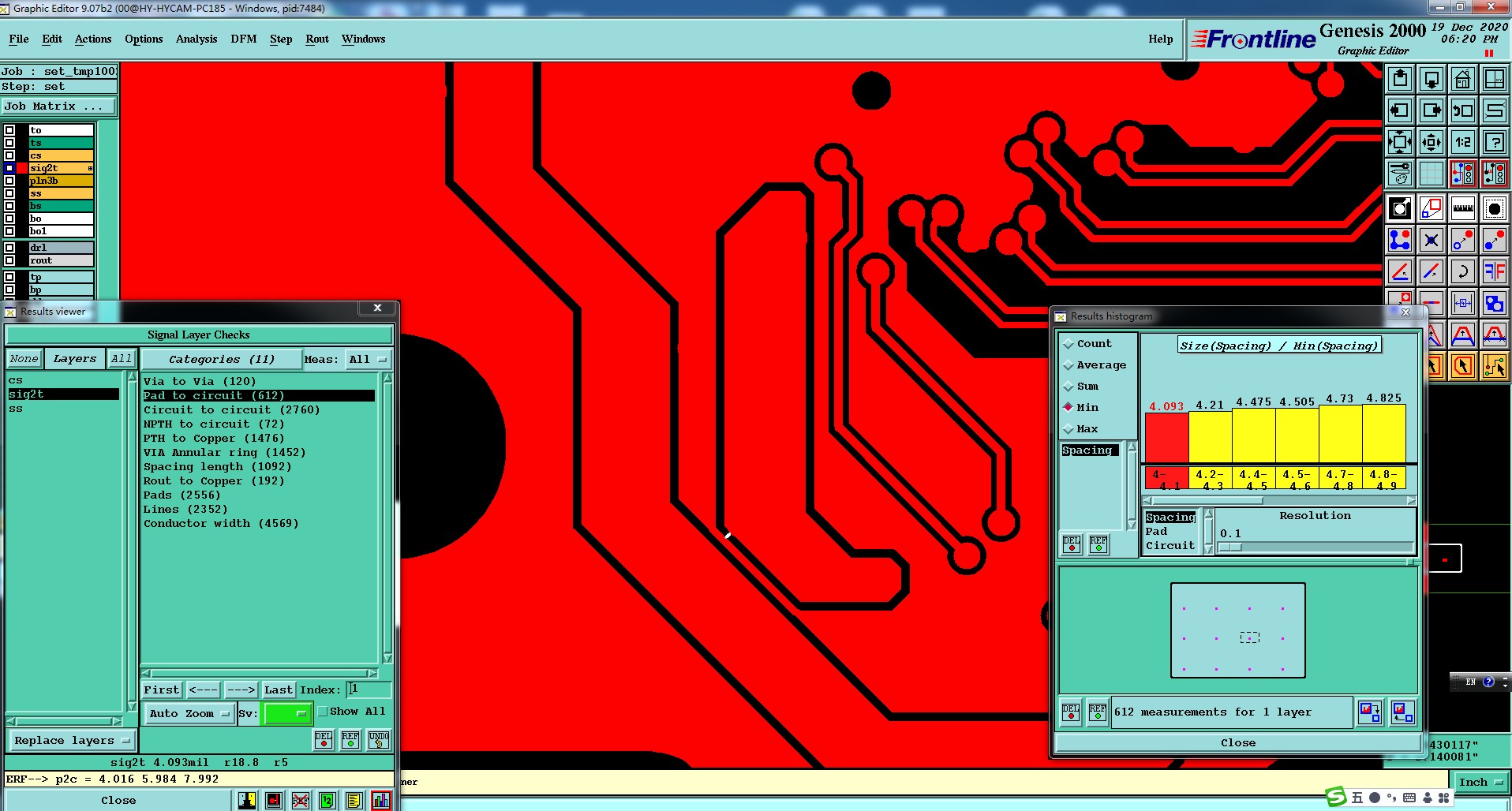Click the yellow 4.2-4.3 histogram bar

point(1210,438)
